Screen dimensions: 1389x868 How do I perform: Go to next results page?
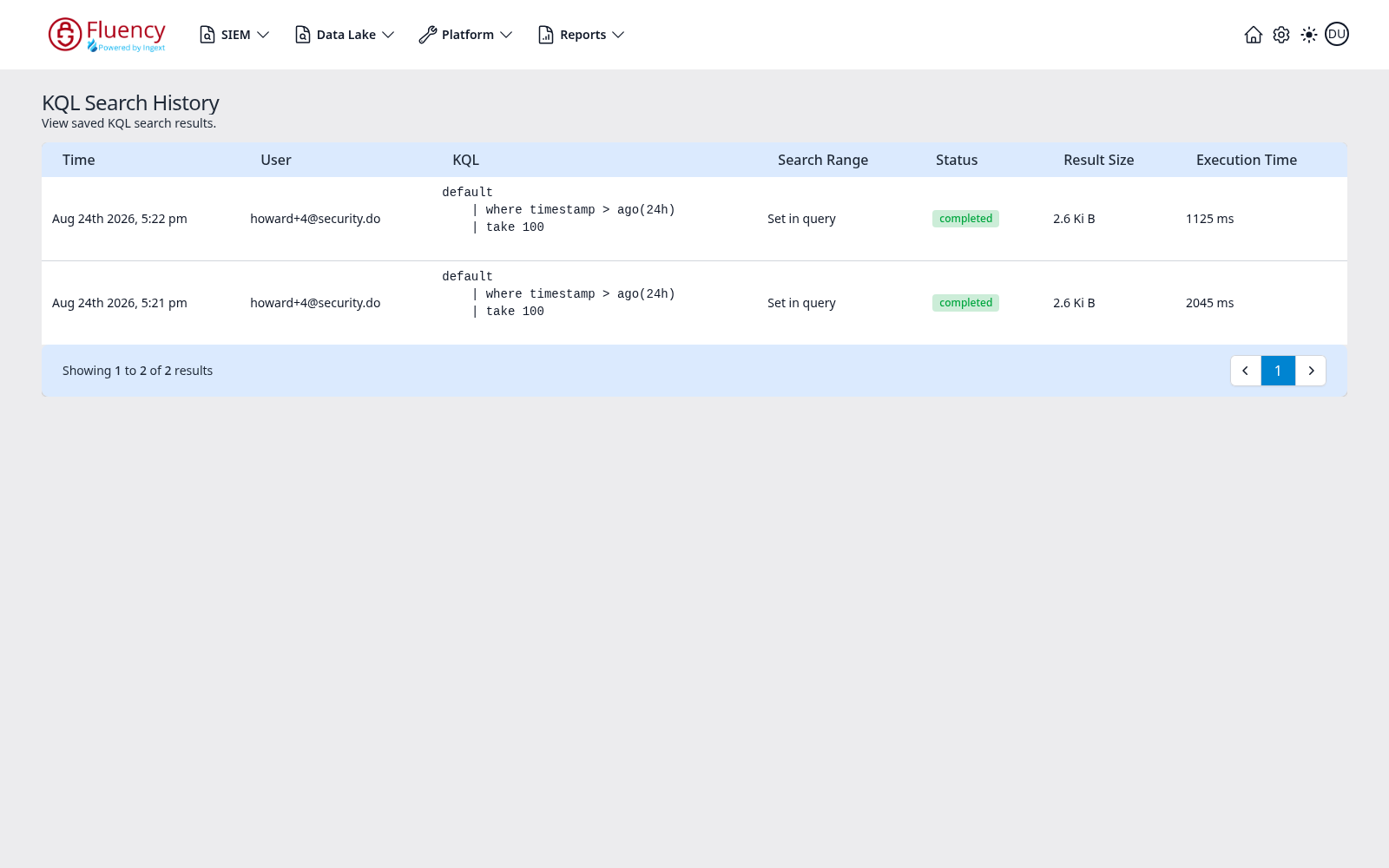pos(1311,371)
